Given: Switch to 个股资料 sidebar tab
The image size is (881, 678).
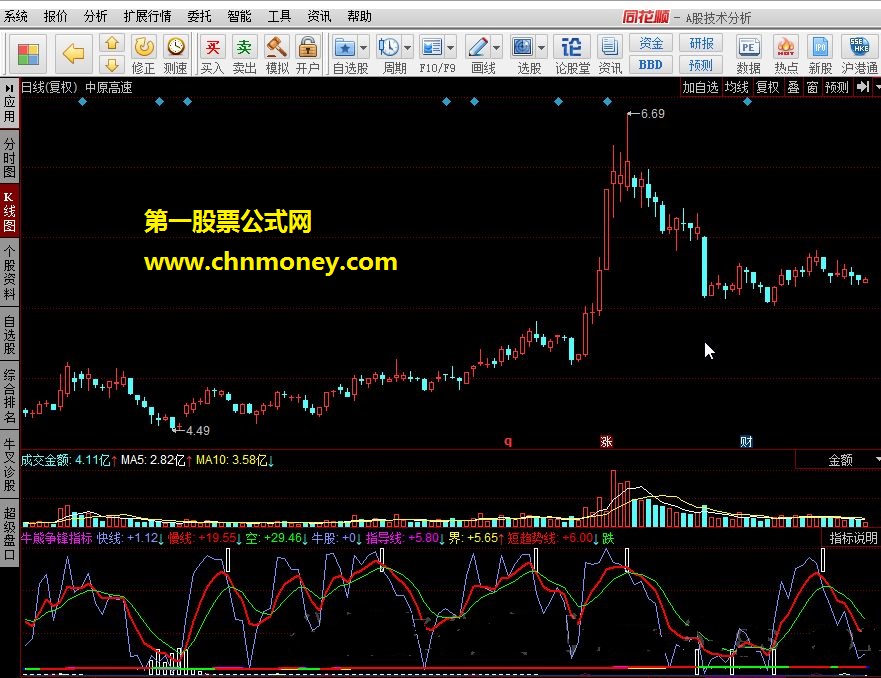Looking at the screenshot, I should (x=10, y=272).
